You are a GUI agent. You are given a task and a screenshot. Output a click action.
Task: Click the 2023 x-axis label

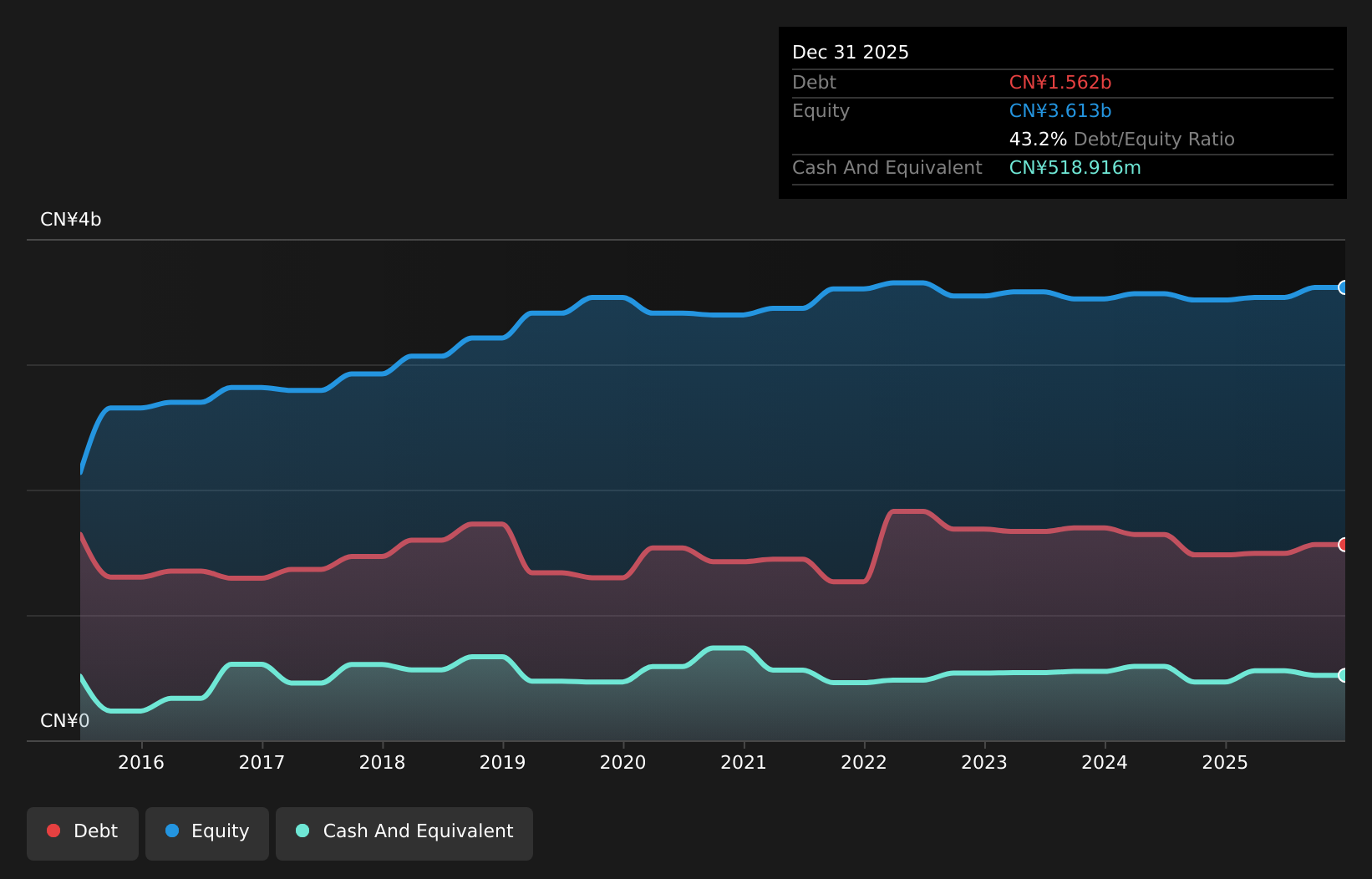[x=984, y=762]
